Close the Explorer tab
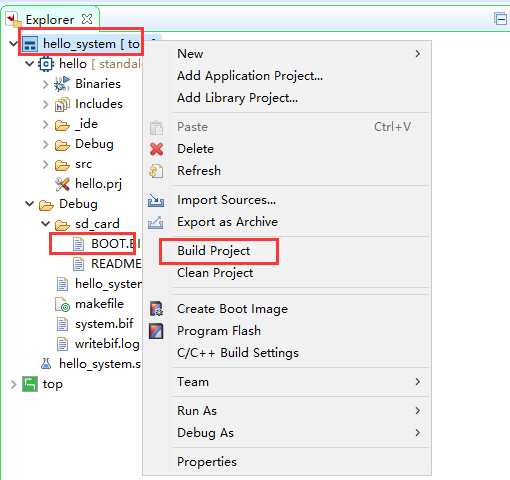This screenshot has height=480, width=510. tap(87, 19)
